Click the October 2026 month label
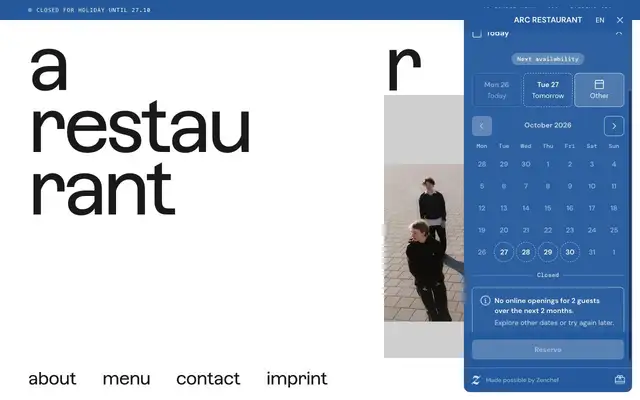 (x=548, y=125)
